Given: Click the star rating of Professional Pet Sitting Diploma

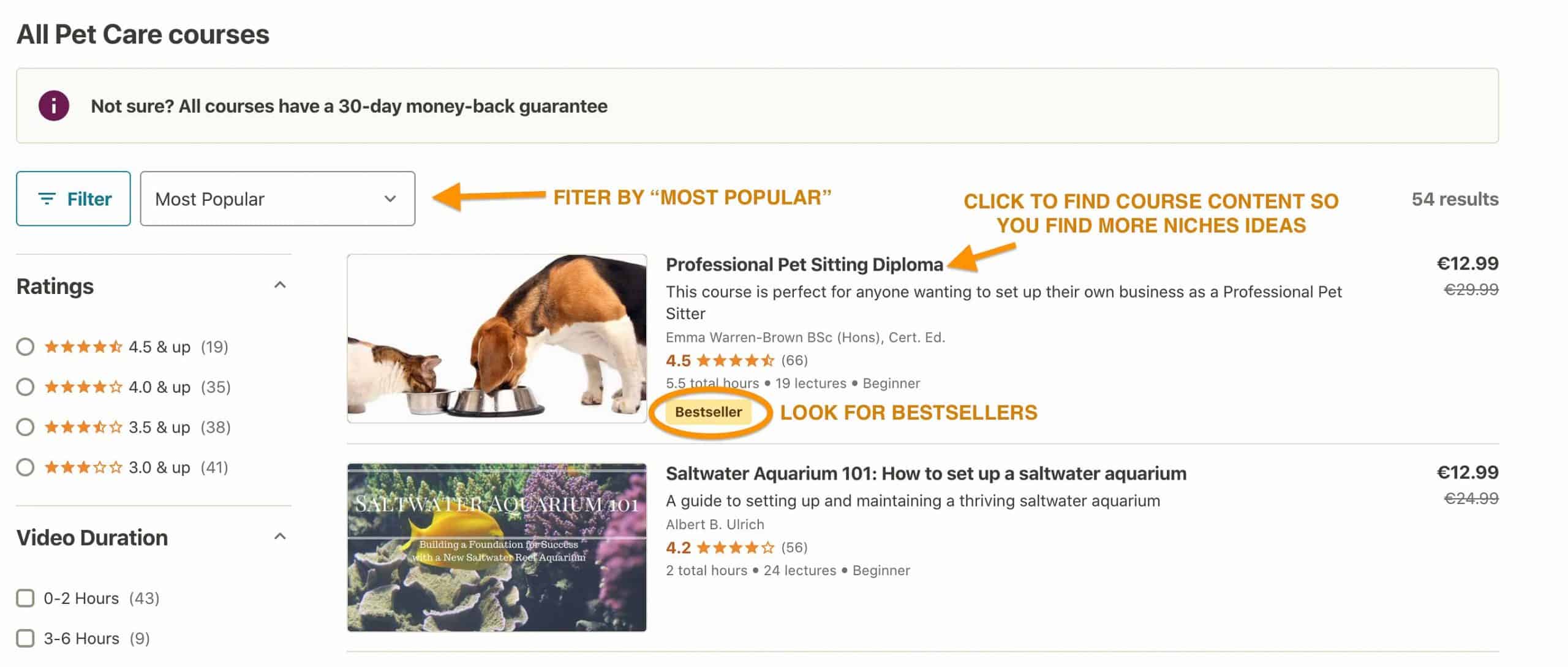Looking at the screenshot, I should tap(736, 360).
